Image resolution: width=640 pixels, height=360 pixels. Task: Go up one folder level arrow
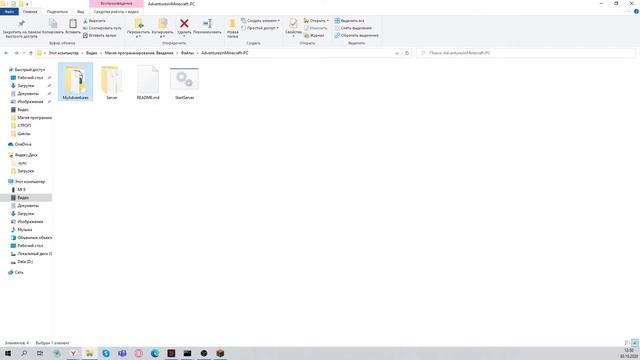31,53
